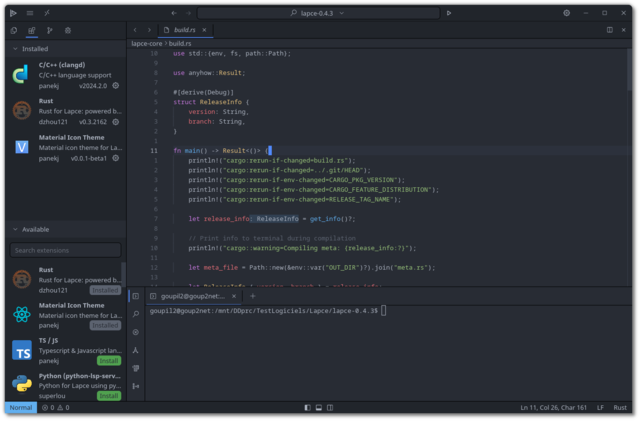Open the File Explorer panel icon
Viewport: 640px width, 421px height.
12,30
